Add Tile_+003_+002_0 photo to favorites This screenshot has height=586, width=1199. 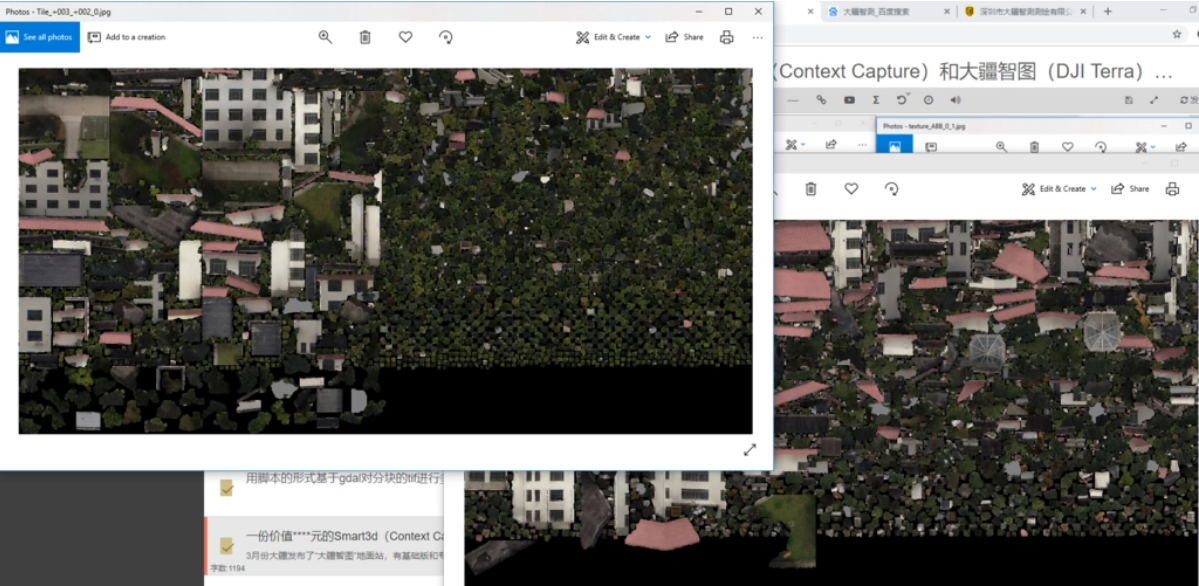pyautogui.click(x=405, y=37)
